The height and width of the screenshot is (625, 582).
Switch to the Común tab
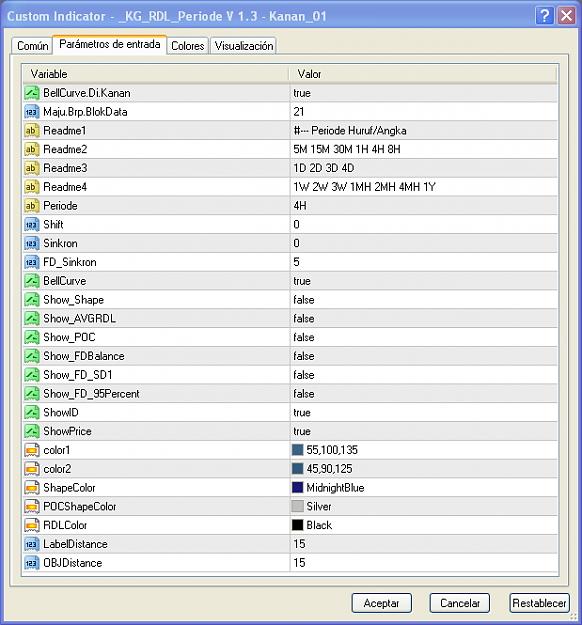[x=32, y=46]
